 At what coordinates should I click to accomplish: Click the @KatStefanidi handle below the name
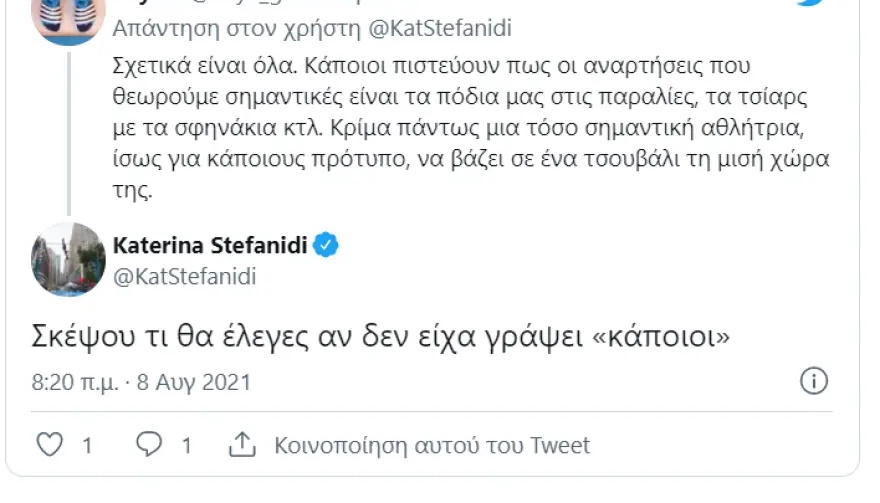[x=186, y=277]
